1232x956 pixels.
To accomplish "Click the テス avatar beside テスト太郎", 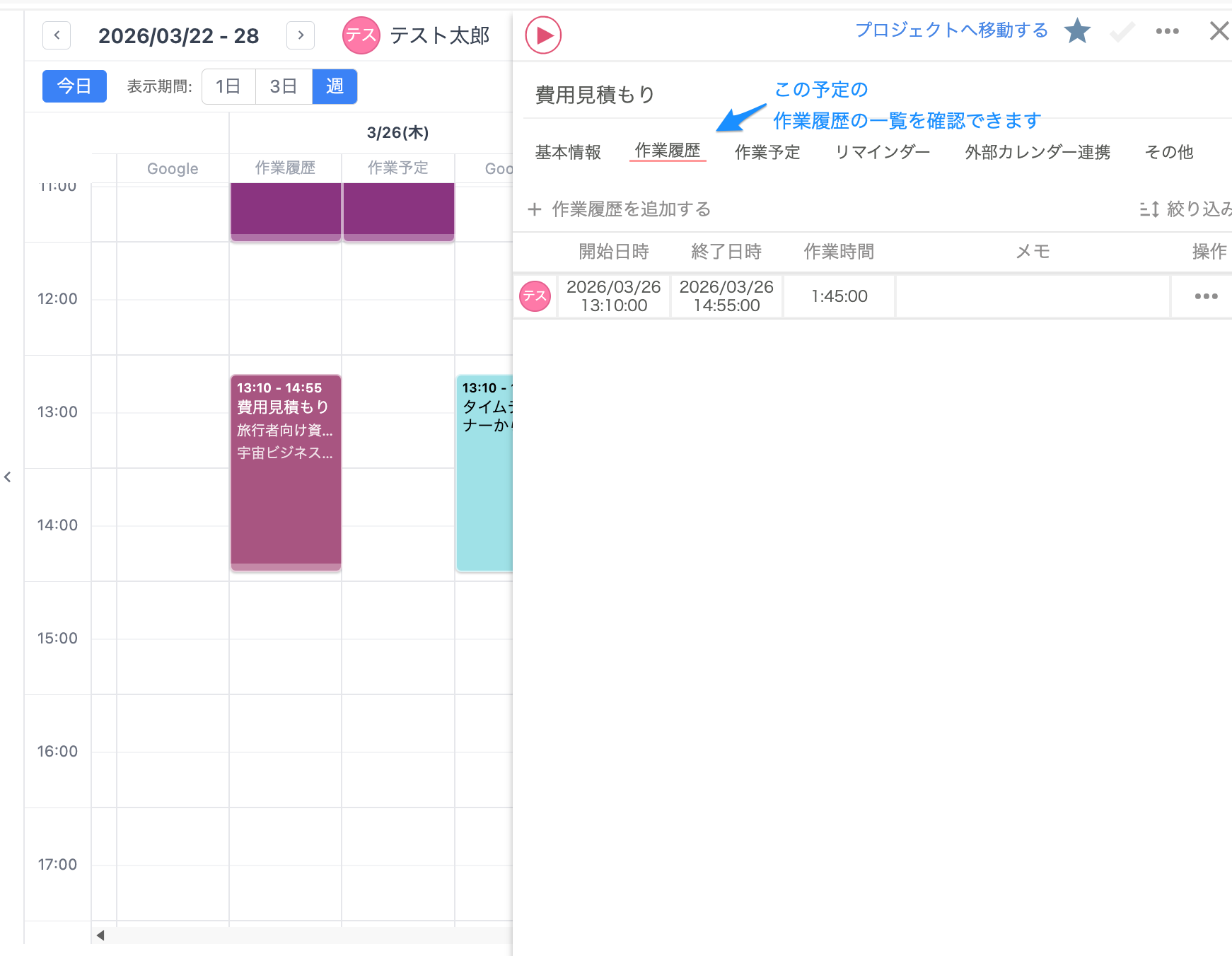I will pos(361,34).
